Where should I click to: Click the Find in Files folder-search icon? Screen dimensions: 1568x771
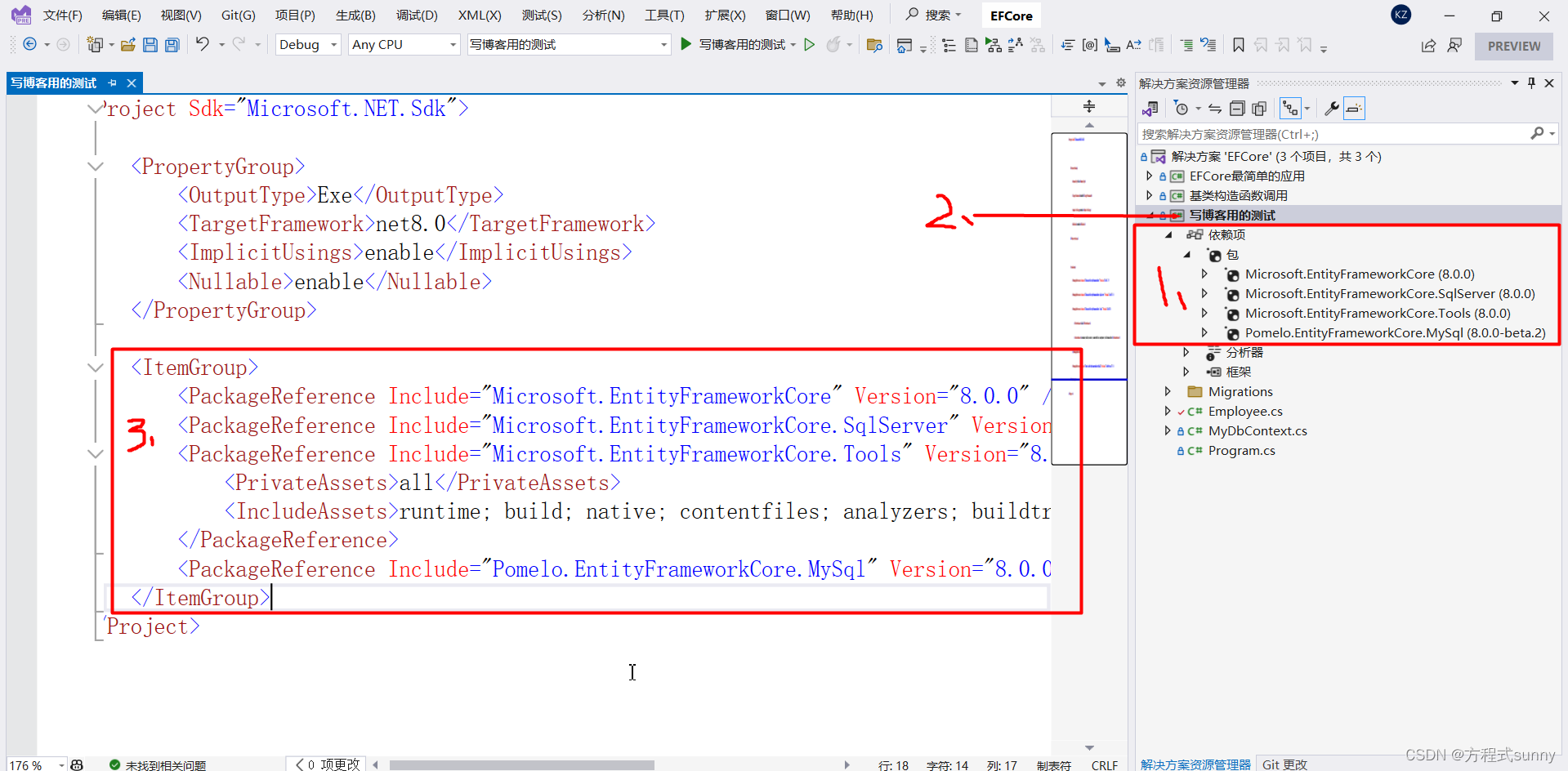(x=874, y=45)
